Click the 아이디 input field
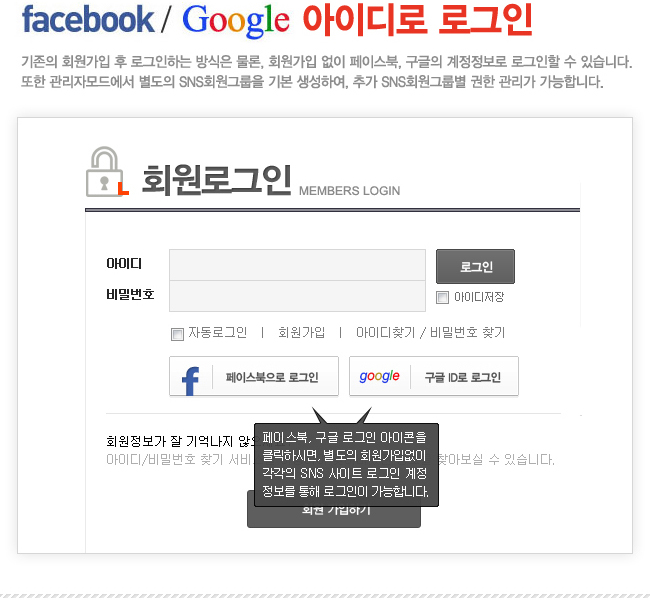The image size is (650, 600). [x=297, y=265]
